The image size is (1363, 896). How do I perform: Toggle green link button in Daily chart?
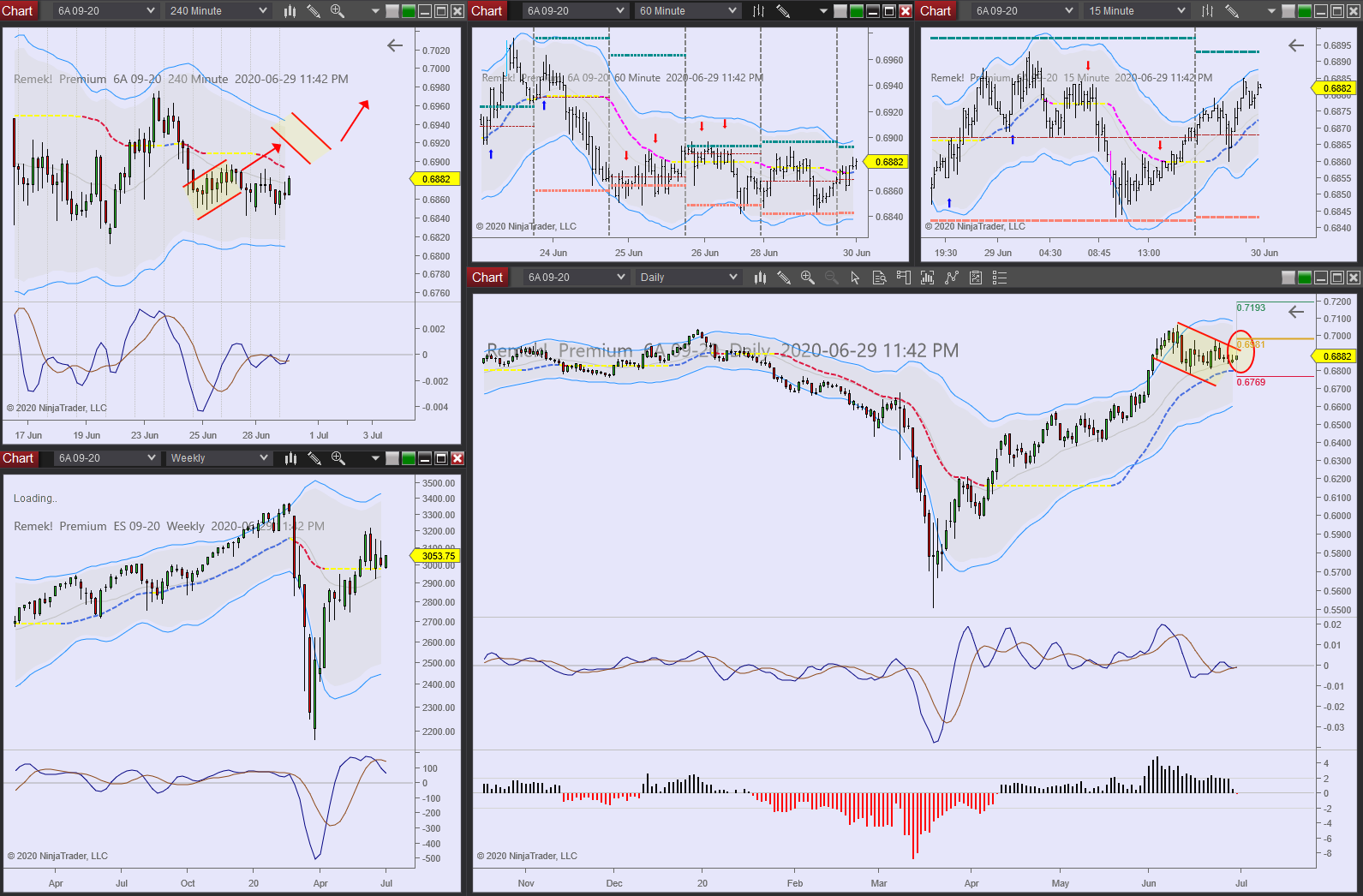pos(1305,278)
